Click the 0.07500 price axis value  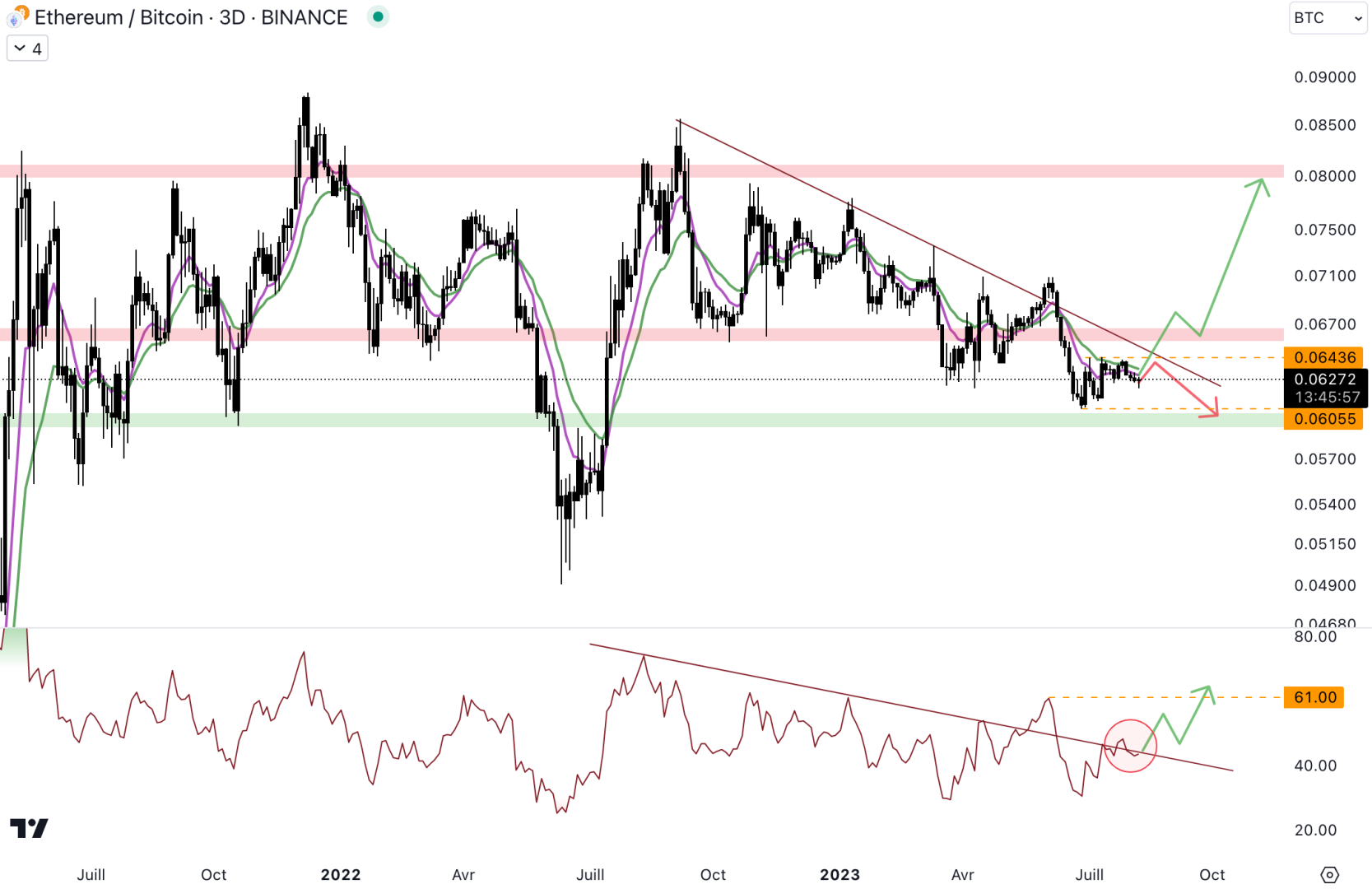click(1325, 230)
